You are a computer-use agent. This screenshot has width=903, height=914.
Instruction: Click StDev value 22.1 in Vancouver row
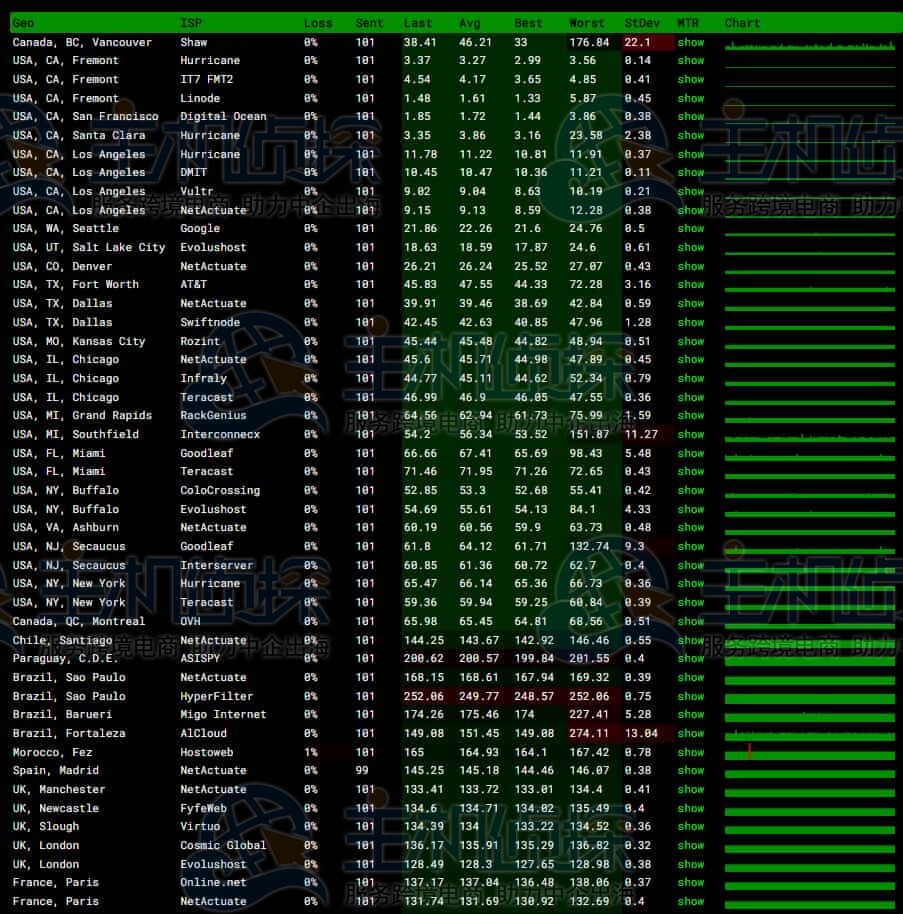pyautogui.click(x=637, y=43)
